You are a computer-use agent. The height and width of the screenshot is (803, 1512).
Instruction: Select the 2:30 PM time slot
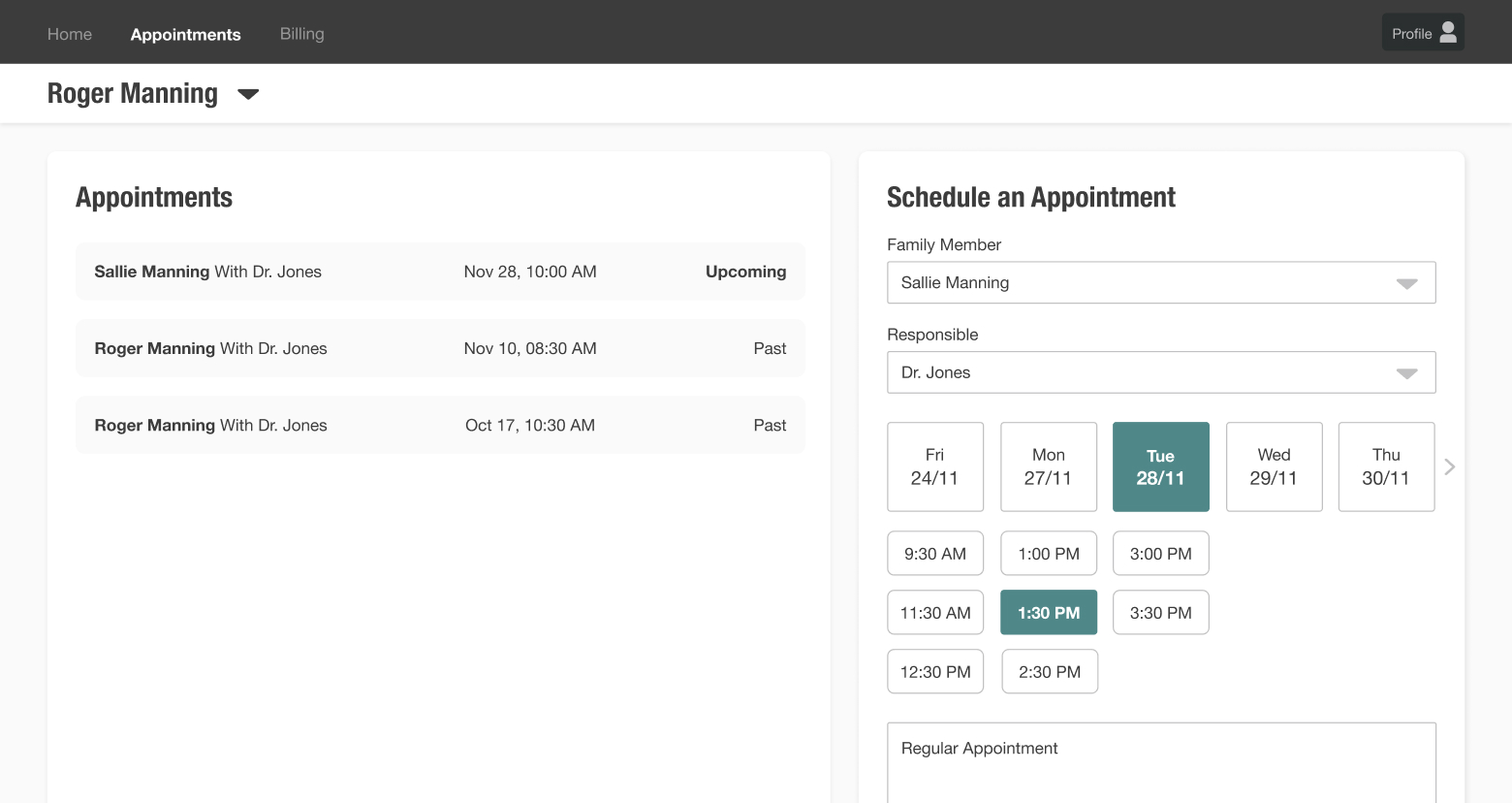tap(1049, 672)
